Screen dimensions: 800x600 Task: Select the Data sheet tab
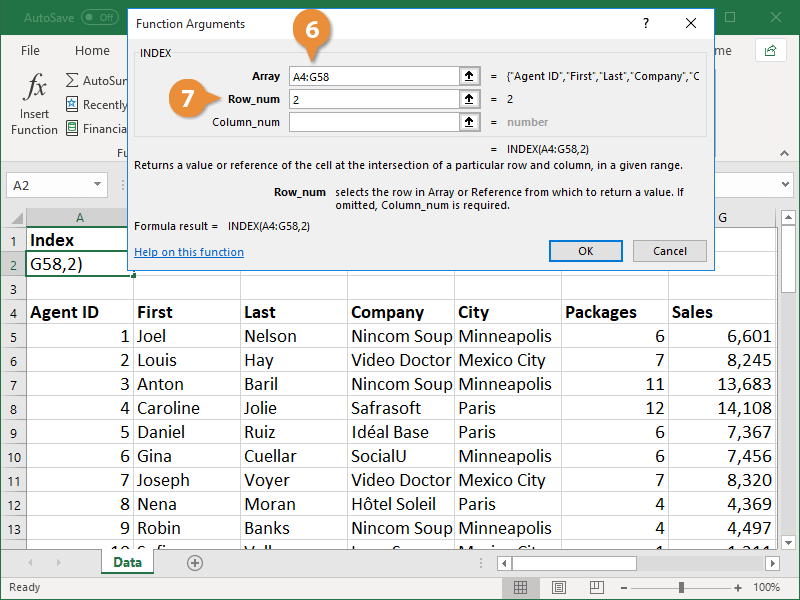click(x=127, y=563)
